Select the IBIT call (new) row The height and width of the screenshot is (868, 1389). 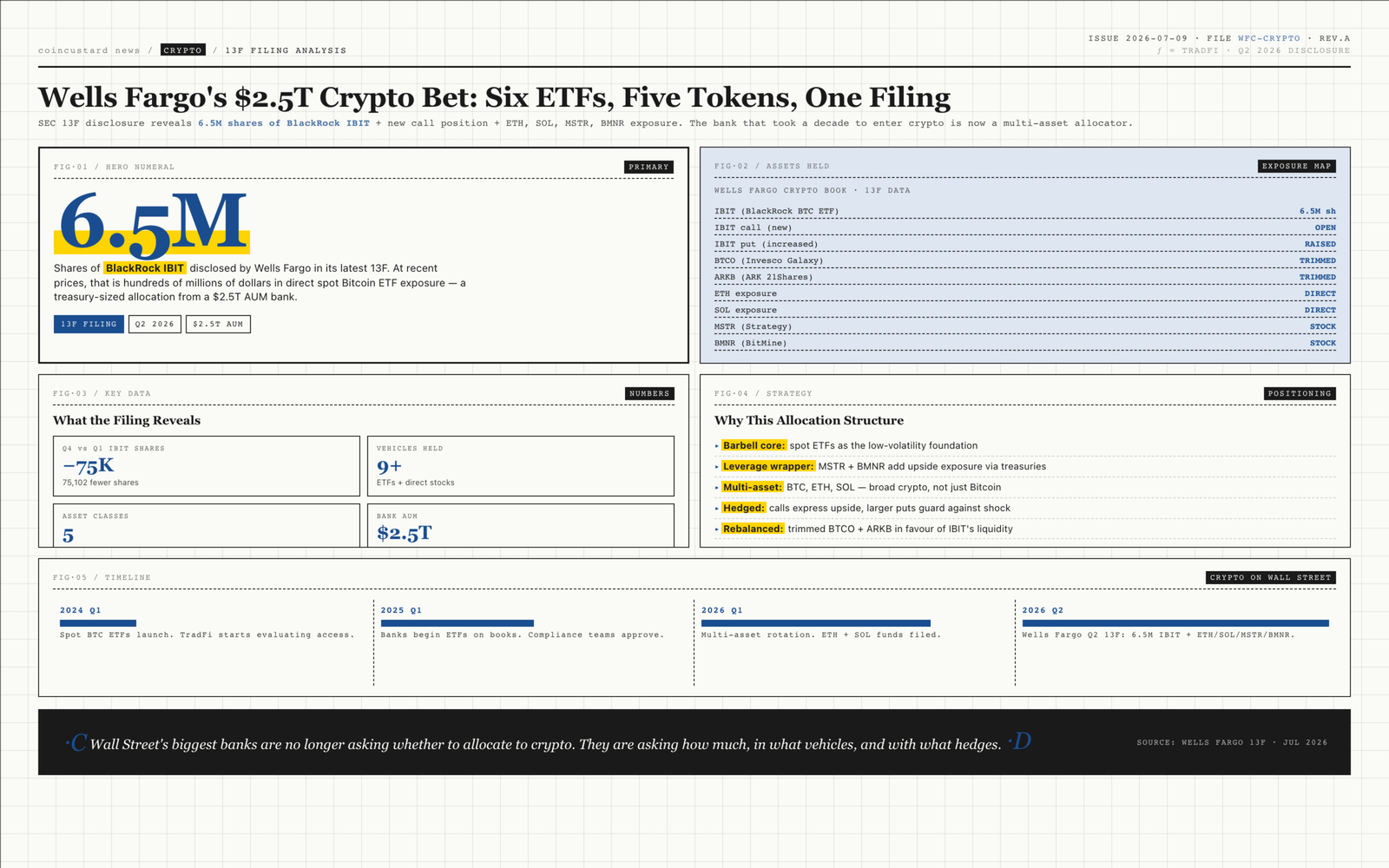(x=1024, y=227)
